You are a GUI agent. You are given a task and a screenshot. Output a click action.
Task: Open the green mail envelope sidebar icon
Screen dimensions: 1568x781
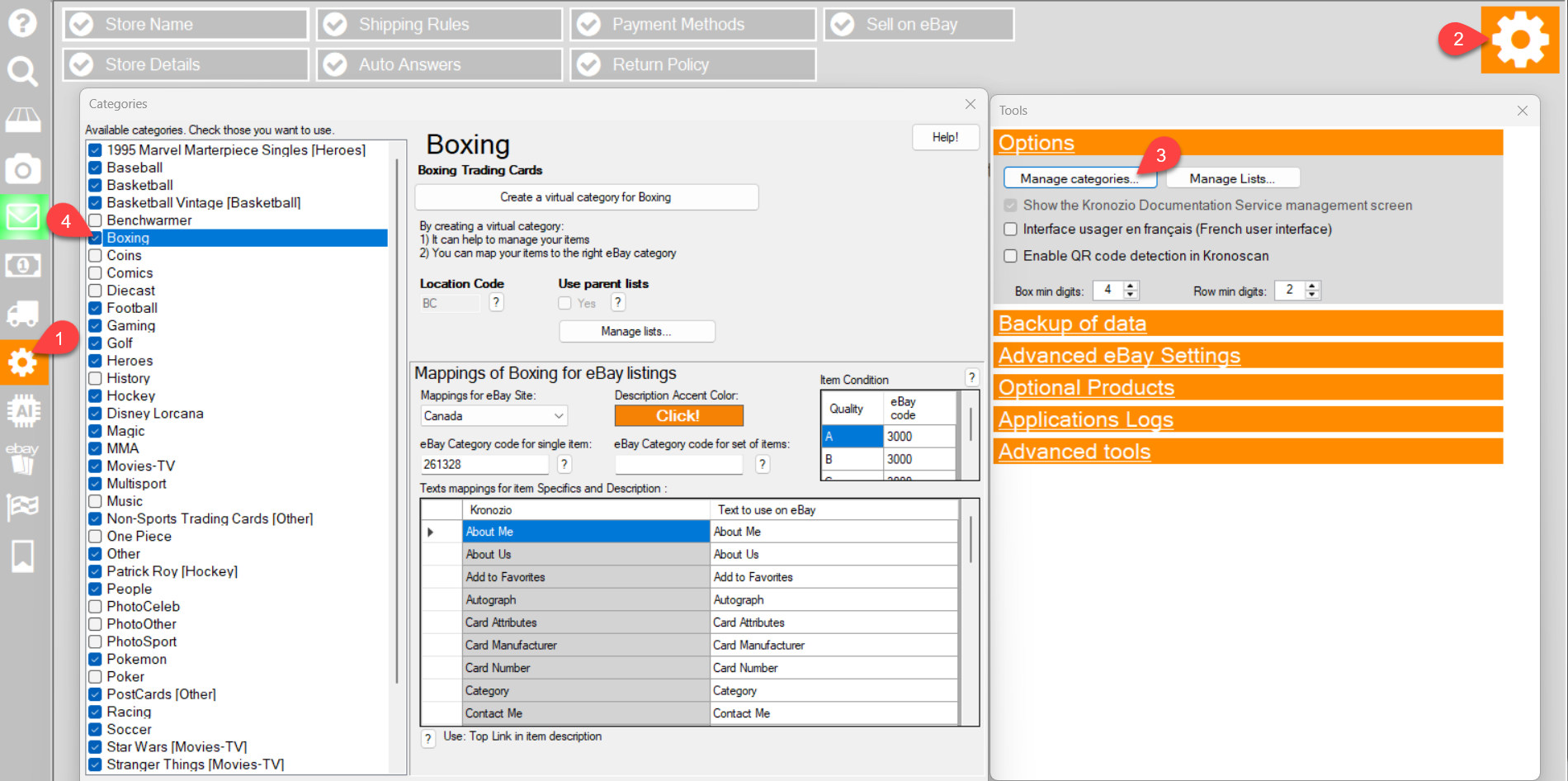(23, 217)
